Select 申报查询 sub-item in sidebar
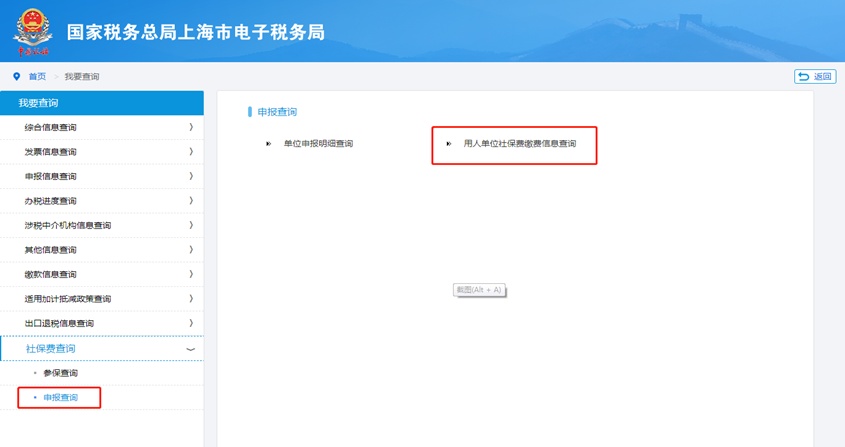The height and width of the screenshot is (447, 845). [x=60, y=397]
